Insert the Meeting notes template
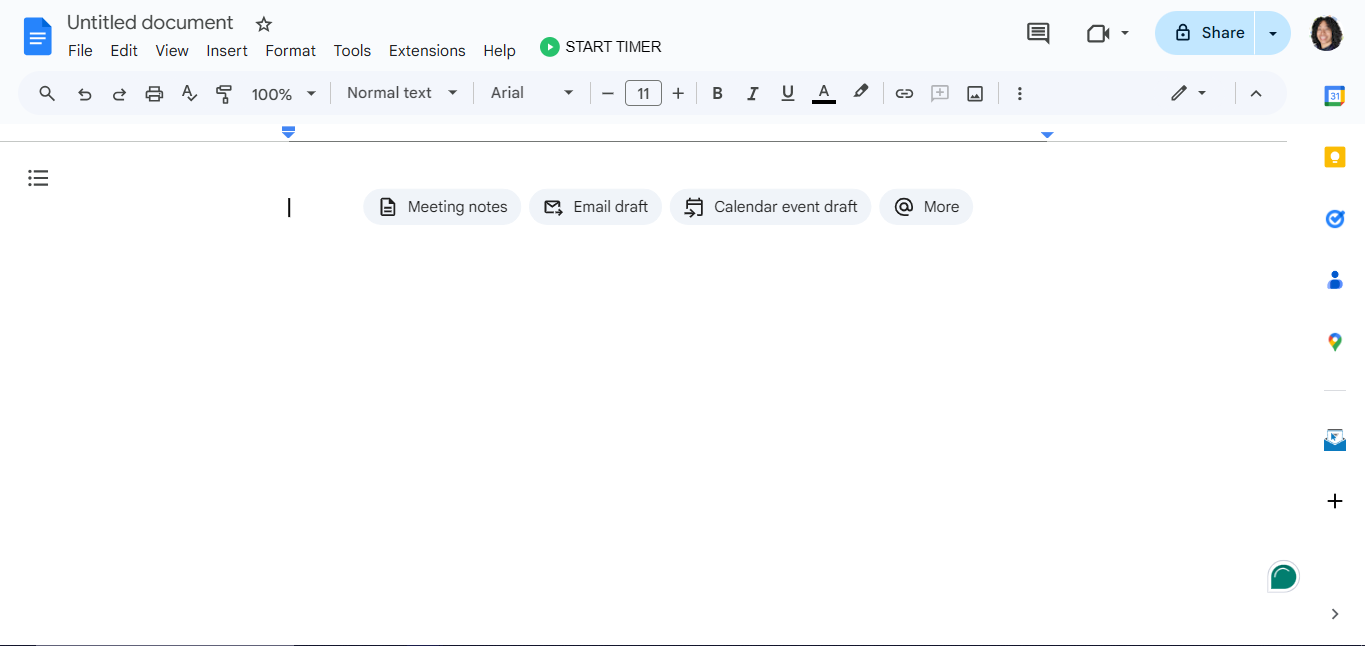Viewport: 1365px width, 646px height. pos(442,207)
